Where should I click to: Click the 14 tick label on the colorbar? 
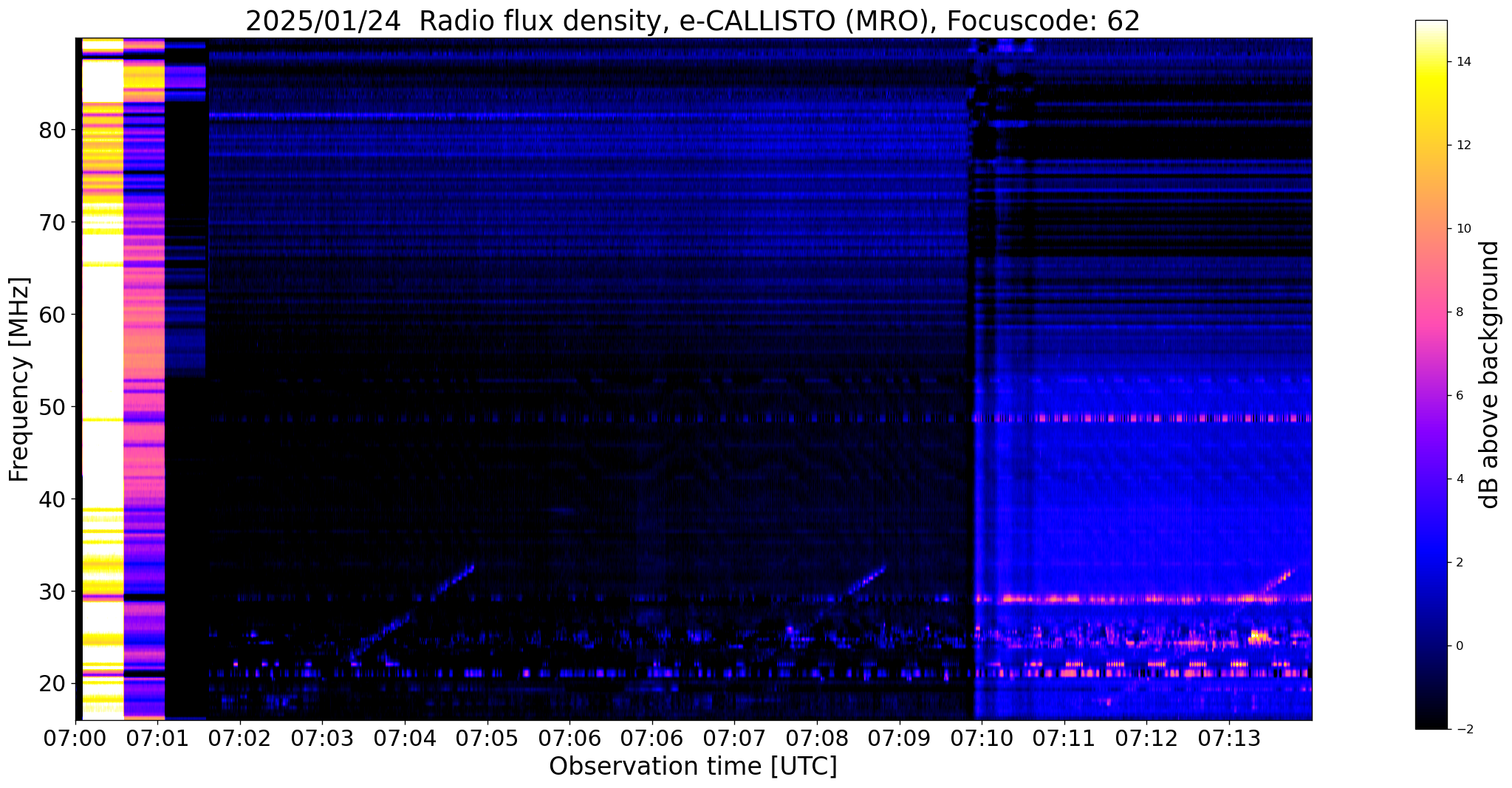(x=1463, y=61)
